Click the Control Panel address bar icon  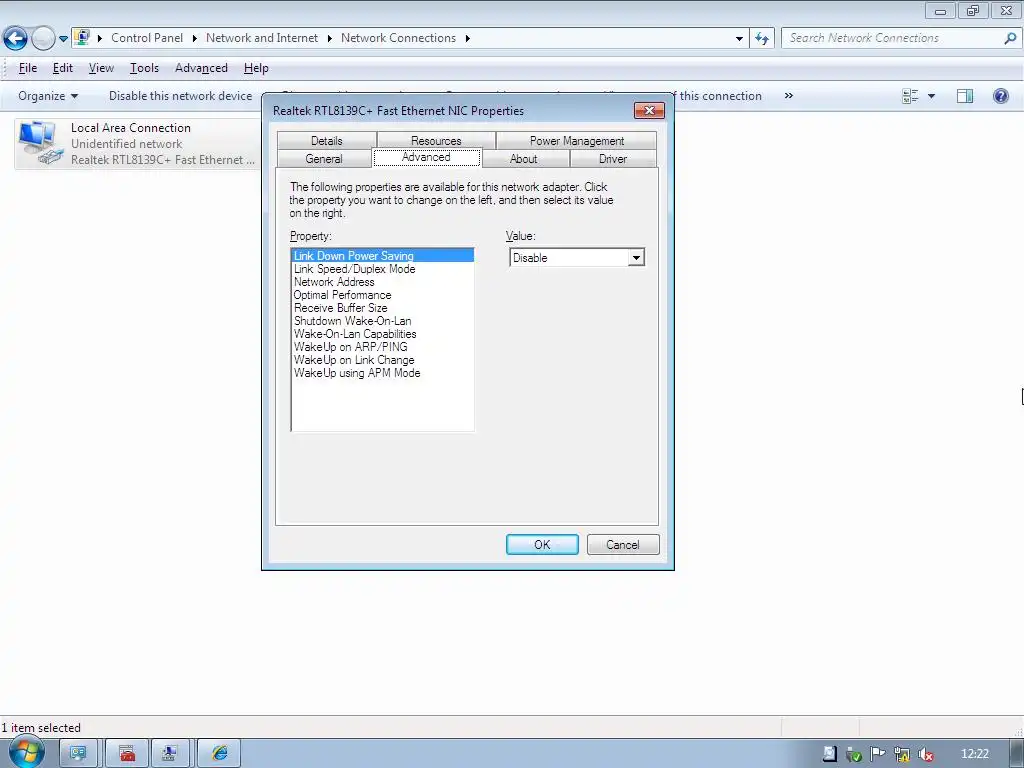(82, 37)
